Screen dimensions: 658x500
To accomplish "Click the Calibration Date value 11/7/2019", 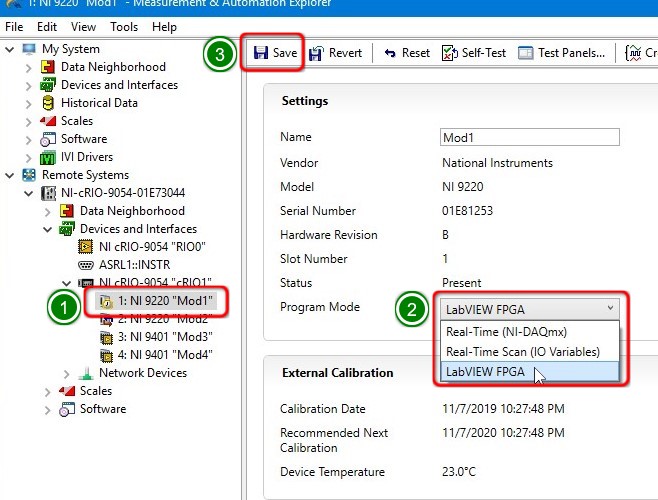I will [x=503, y=409].
